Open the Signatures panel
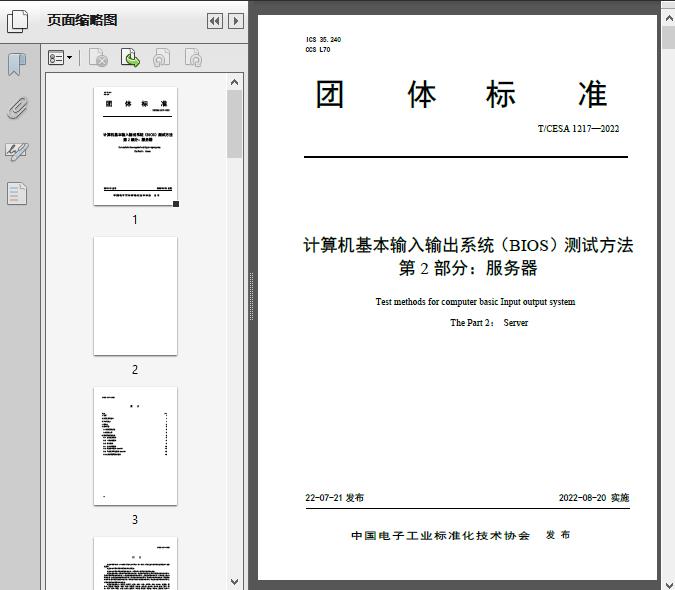The width and height of the screenshot is (675, 590). click(x=17, y=151)
